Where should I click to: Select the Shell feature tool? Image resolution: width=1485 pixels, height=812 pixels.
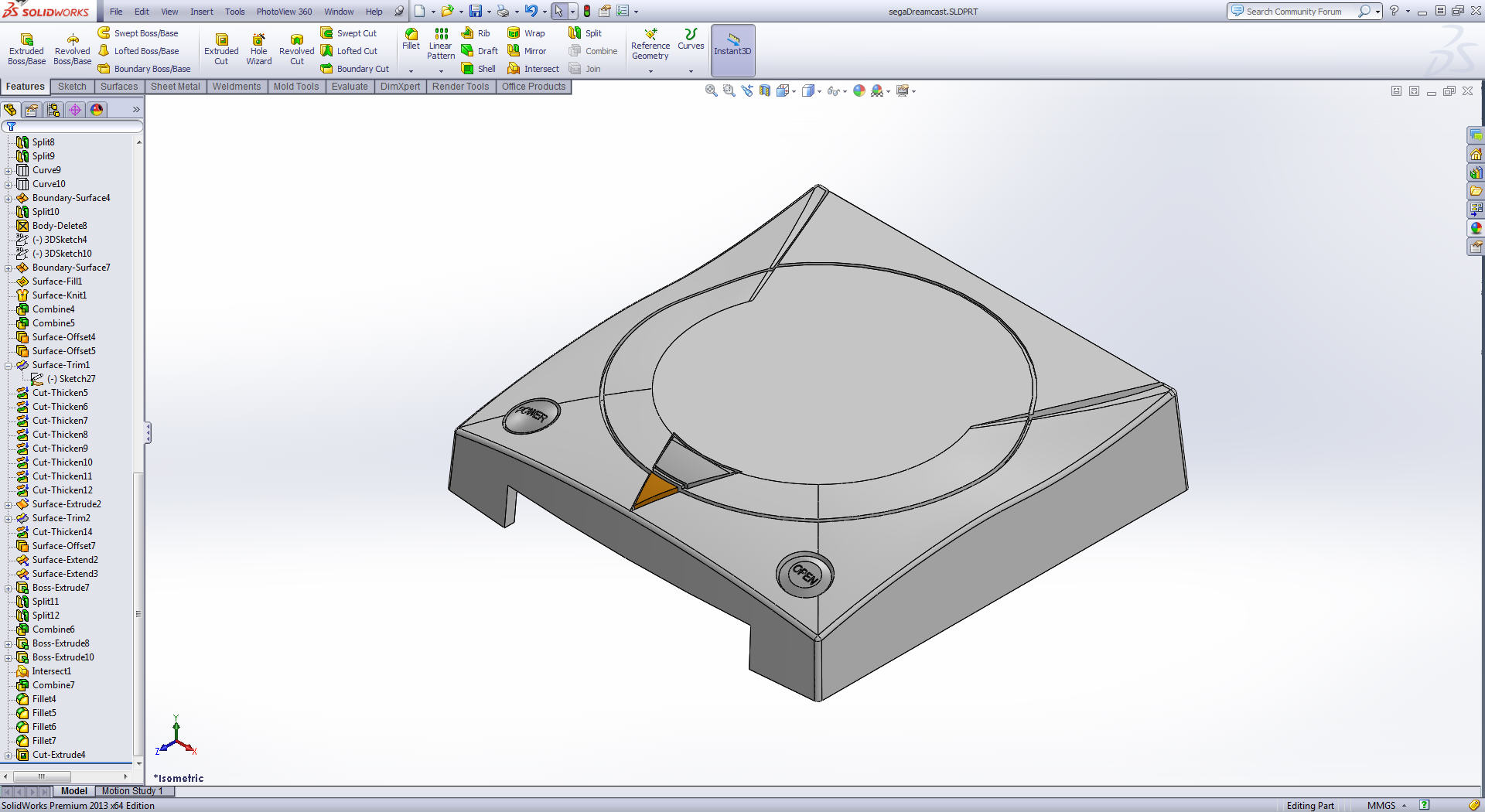[479, 69]
